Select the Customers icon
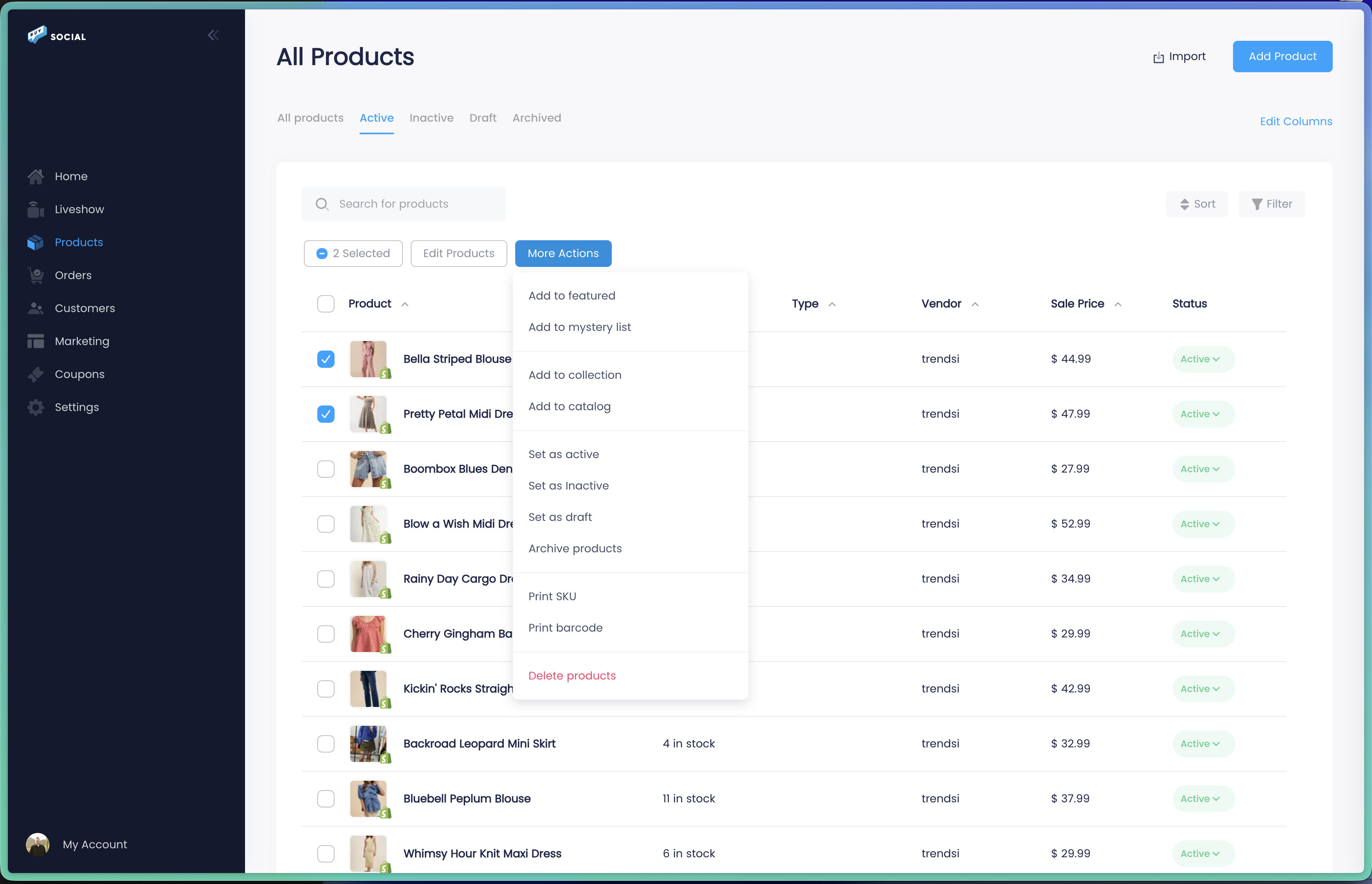This screenshot has height=884, width=1372. pos(35,308)
